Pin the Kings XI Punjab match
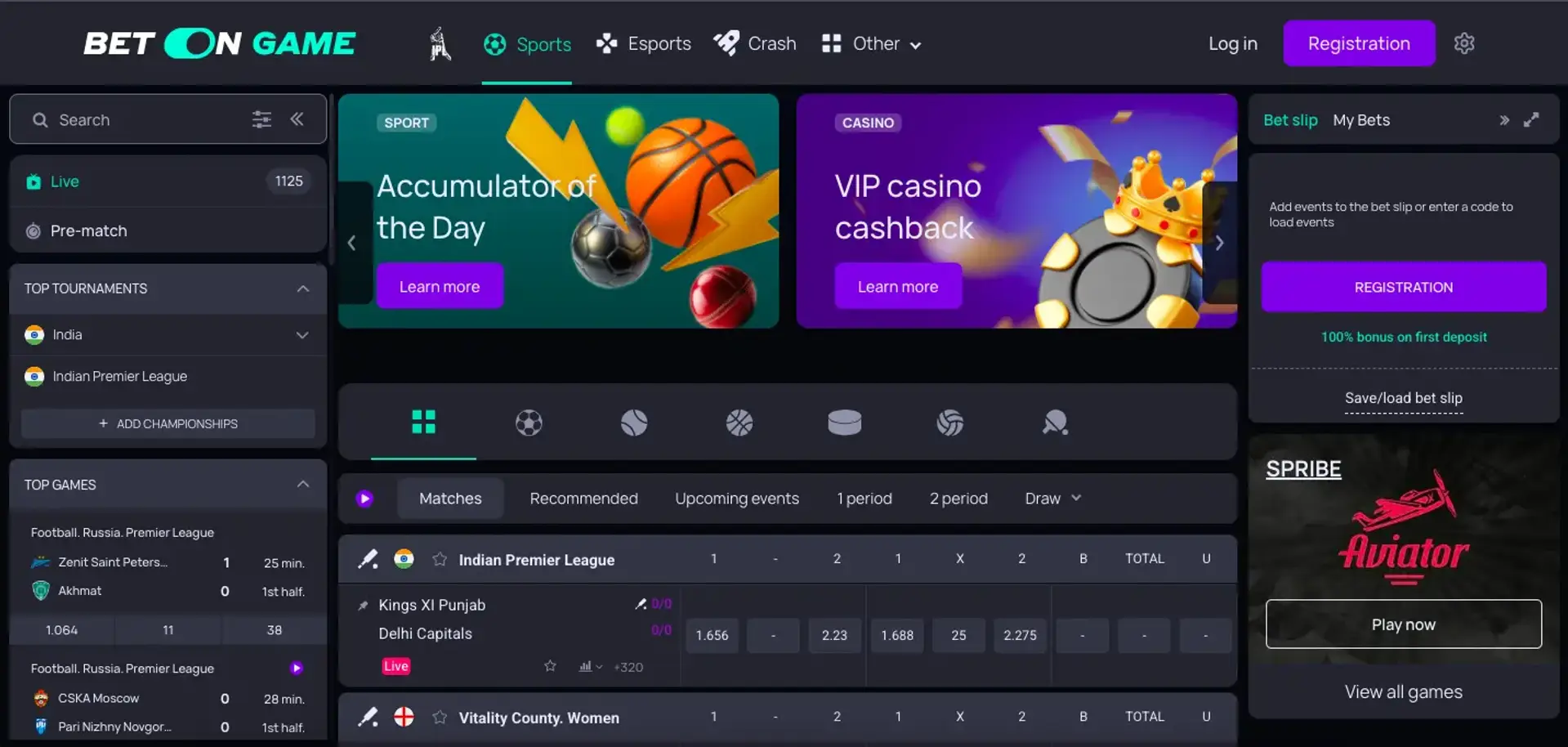The height and width of the screenshot is (747, 1568). (363, 606)
